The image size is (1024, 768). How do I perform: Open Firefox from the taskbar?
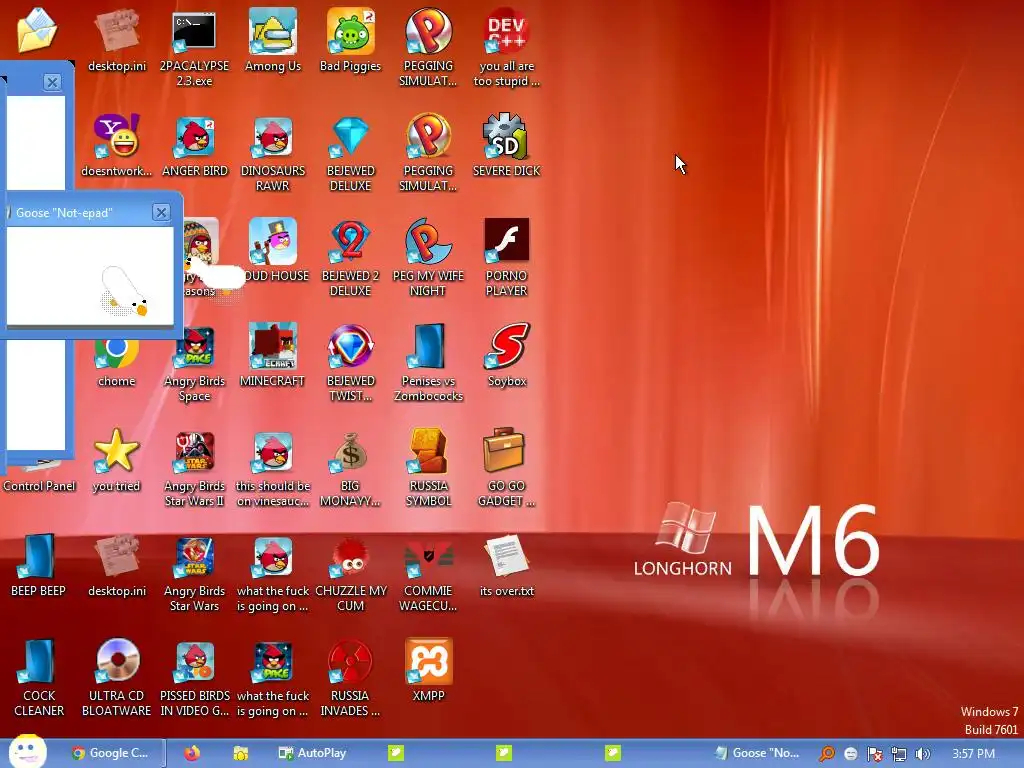point(192,753)
